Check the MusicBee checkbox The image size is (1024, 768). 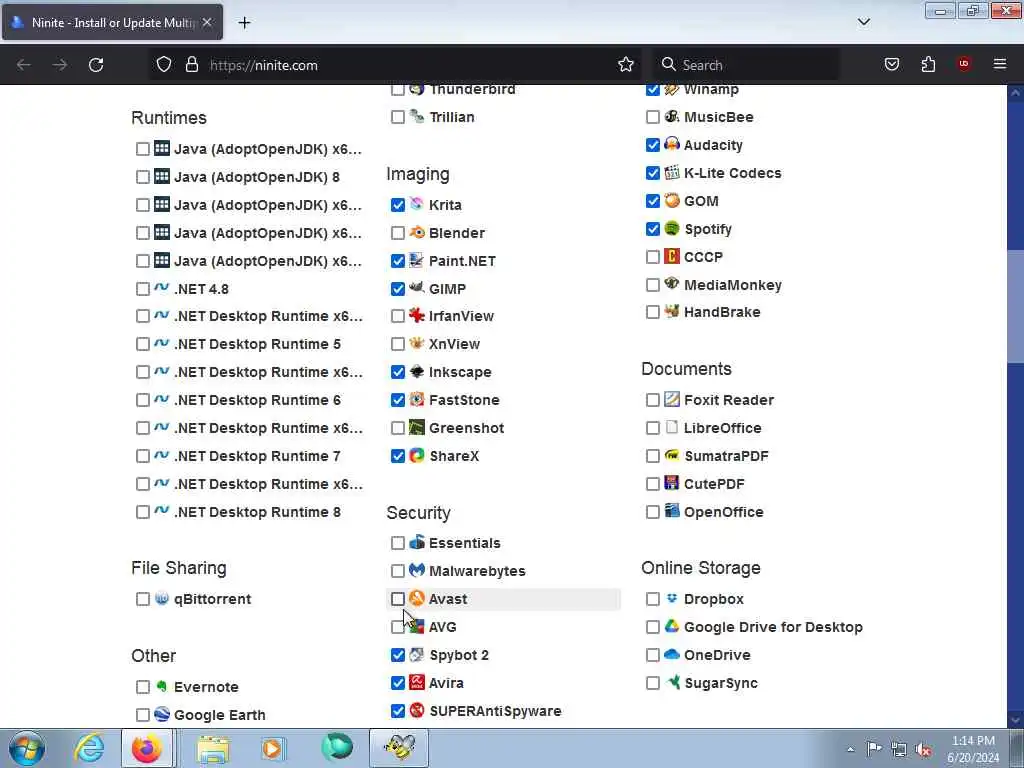click(652, 117)
